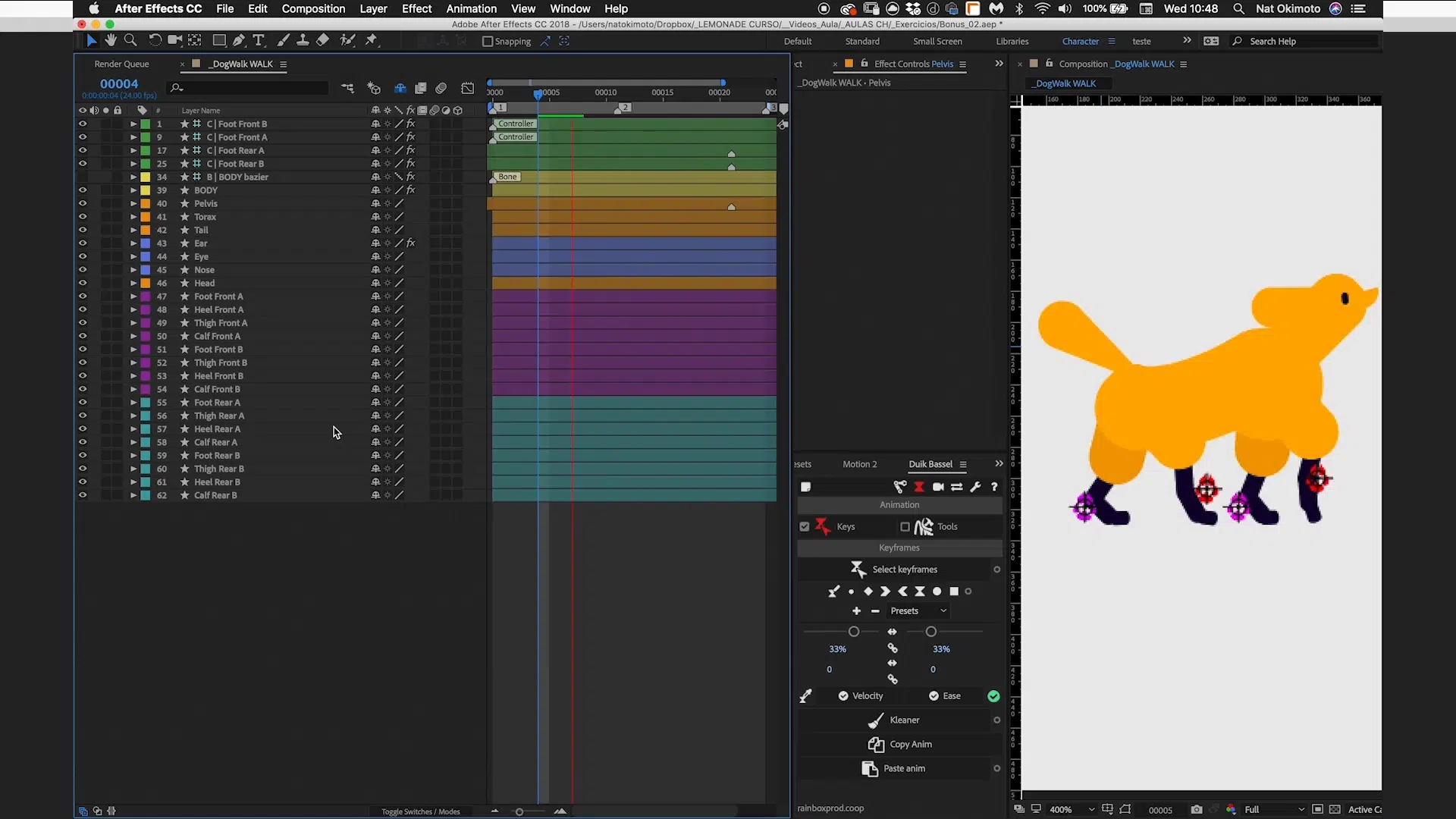The image size is (1456, 819).
Task: Click the Copy Anim icon
Action: click(x=876, y=745)
